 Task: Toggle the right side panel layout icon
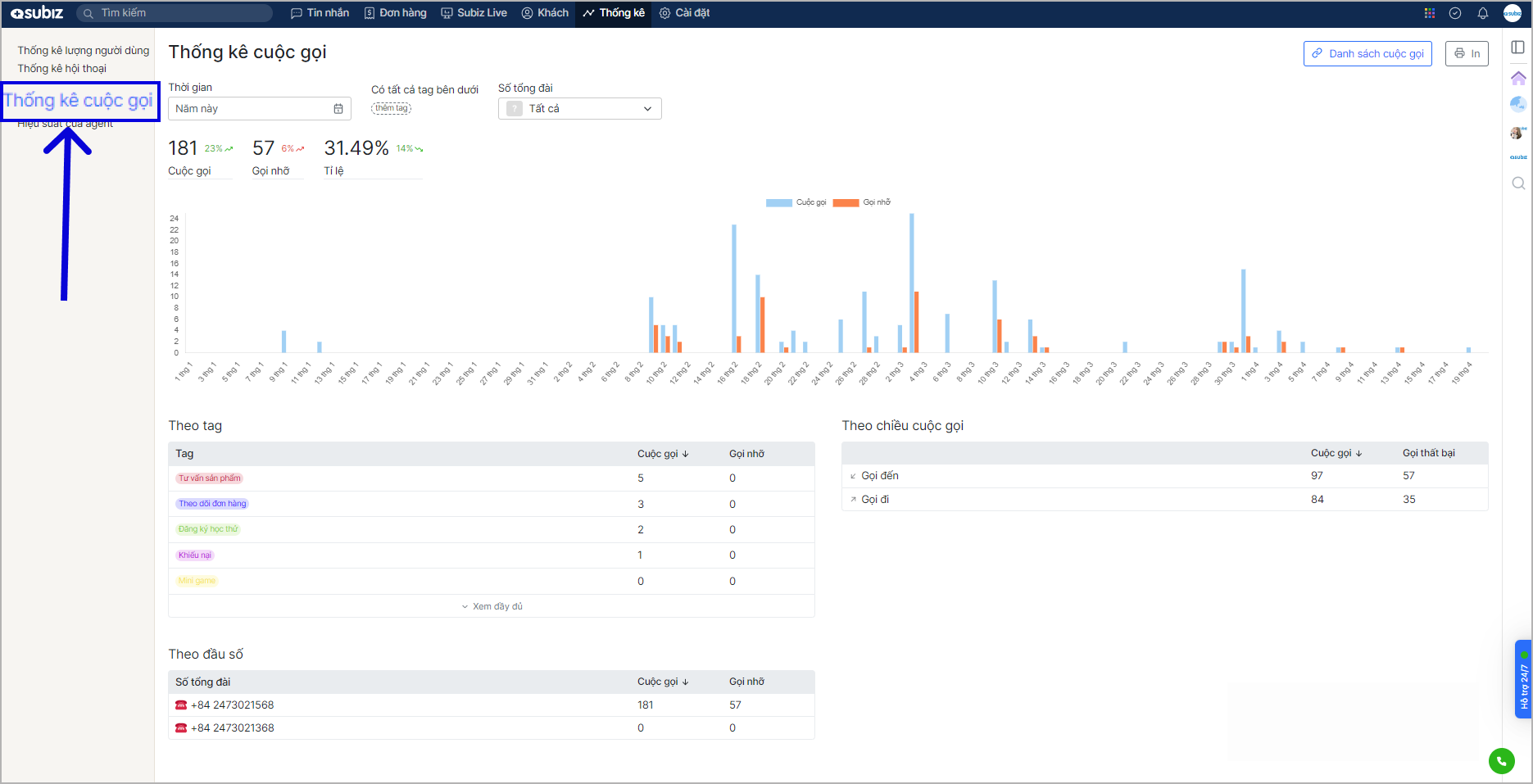pos(1517,48)
